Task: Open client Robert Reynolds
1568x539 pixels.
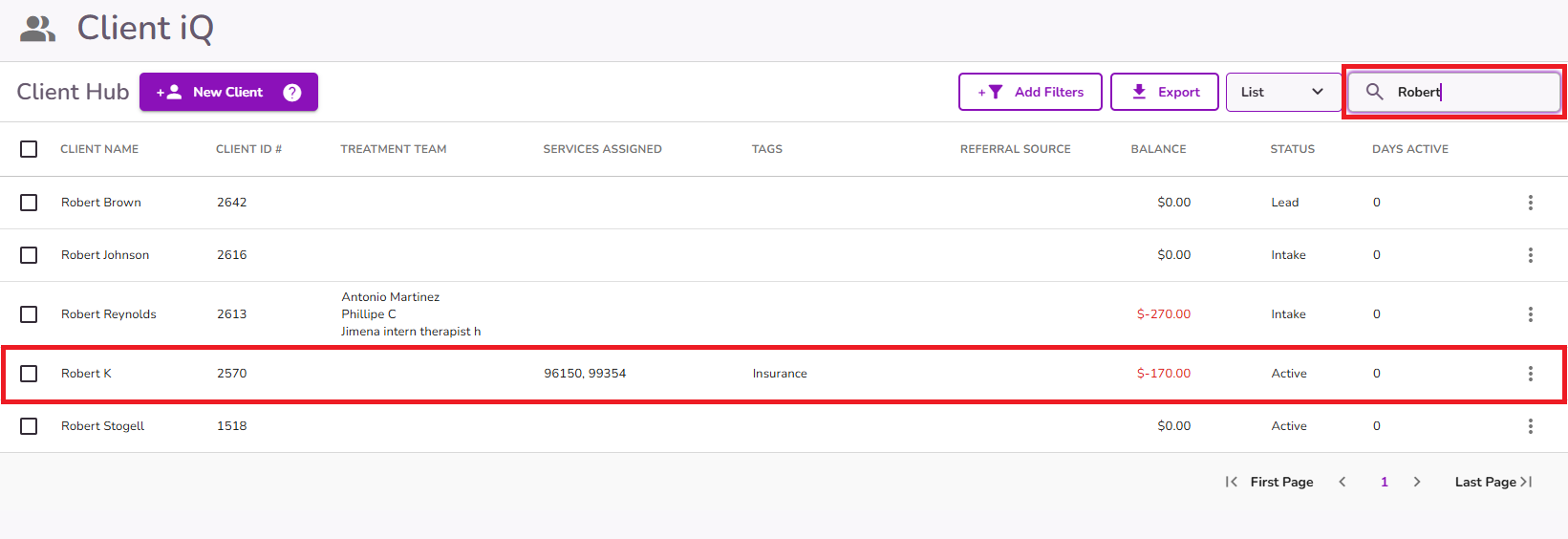Action: [x=109, y=314]
